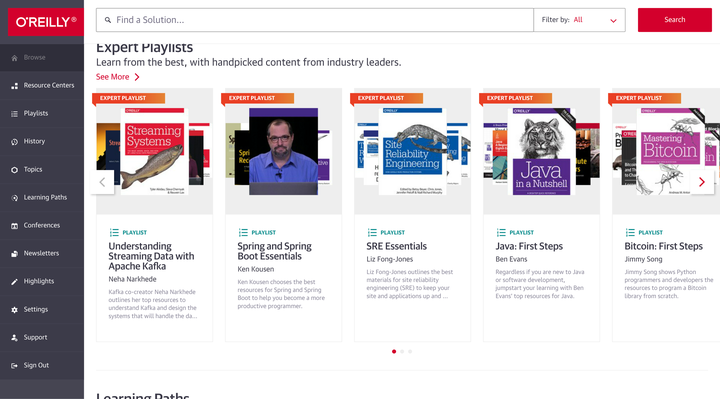720x399 pixels.
Task: Click the Playlists list icon in the sidebar
Action: pos(14,114)
